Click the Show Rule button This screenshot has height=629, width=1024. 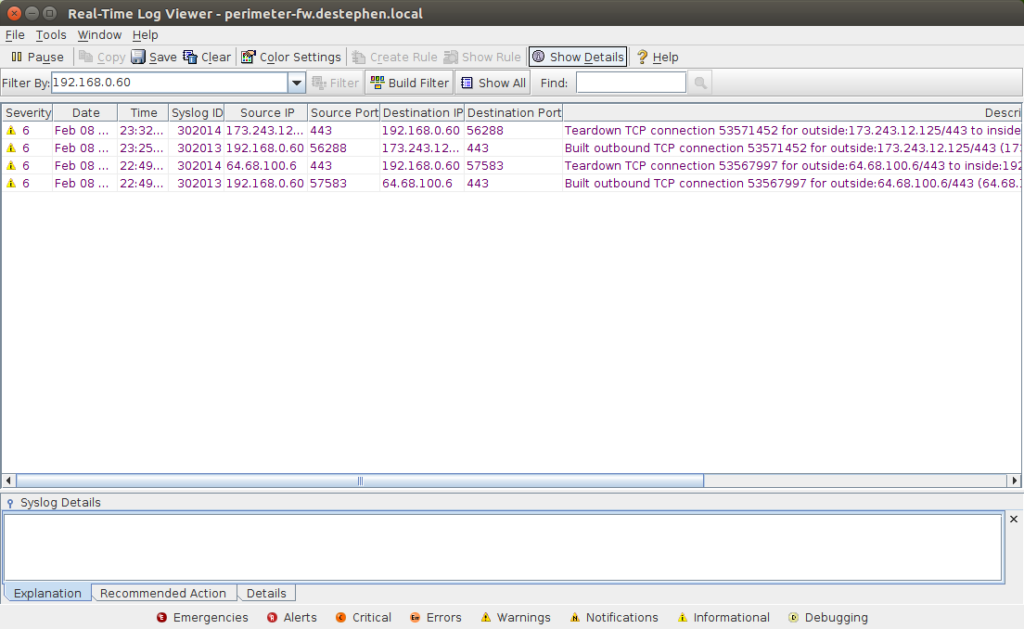coord(483,57)
